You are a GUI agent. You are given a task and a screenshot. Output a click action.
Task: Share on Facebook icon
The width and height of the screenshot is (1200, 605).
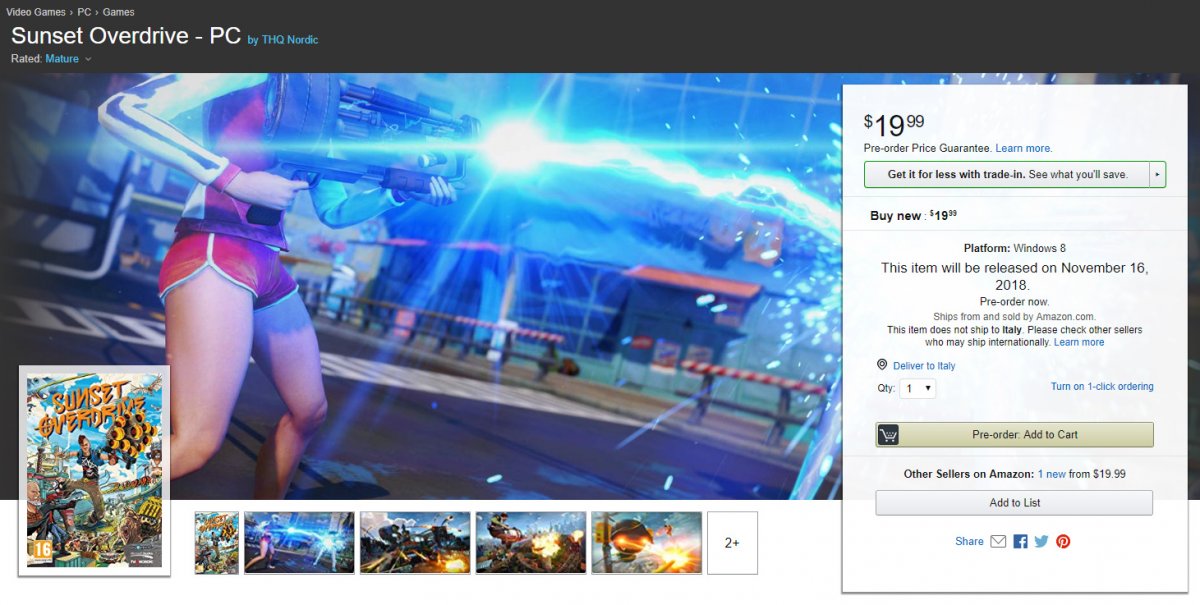pyautogui.click(x=1020, y=541)
